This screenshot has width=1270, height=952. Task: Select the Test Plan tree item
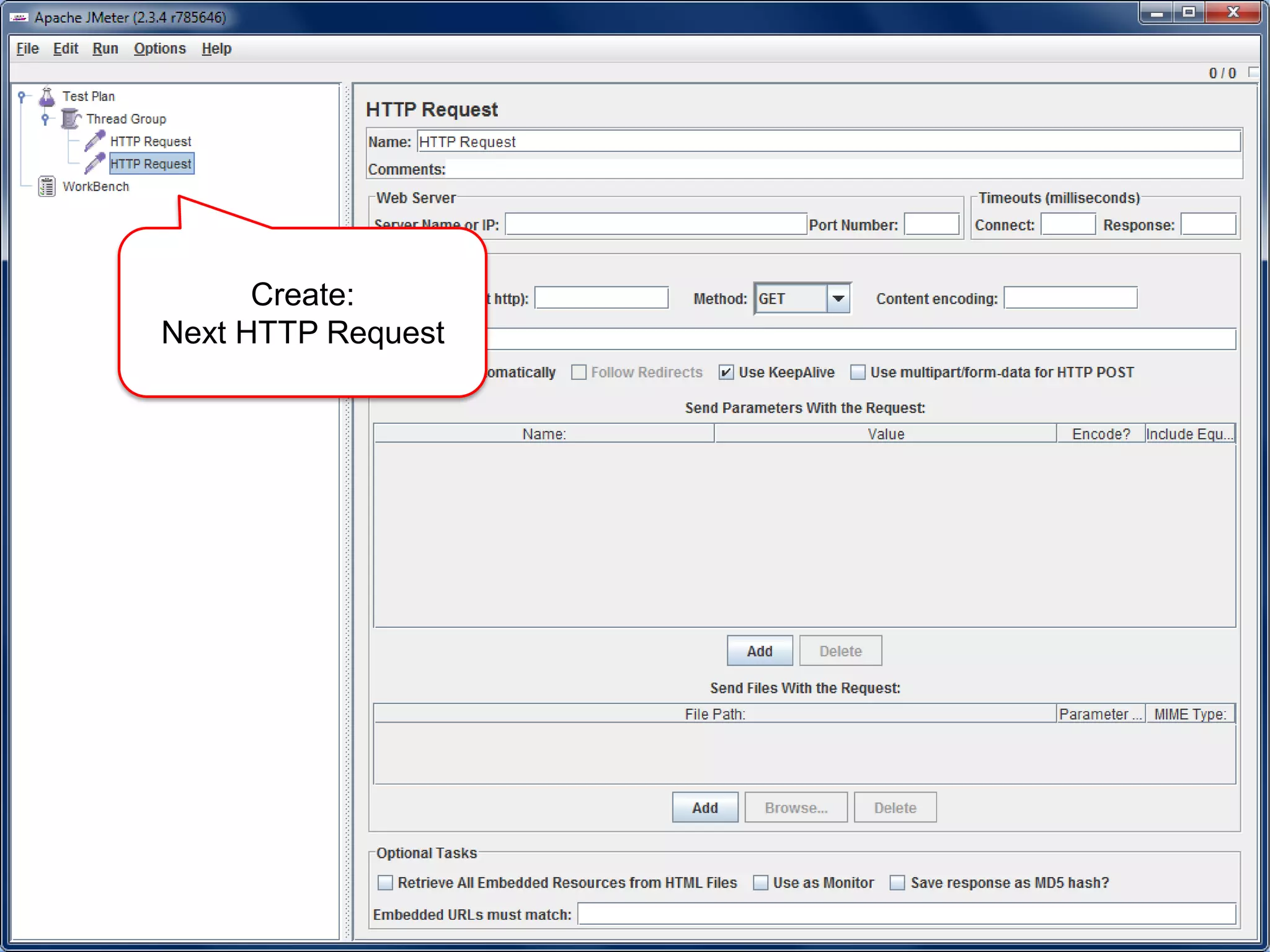(89, 96)
